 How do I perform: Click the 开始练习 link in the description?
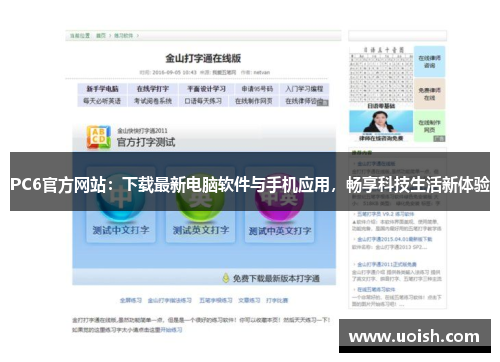coord(171,330)
